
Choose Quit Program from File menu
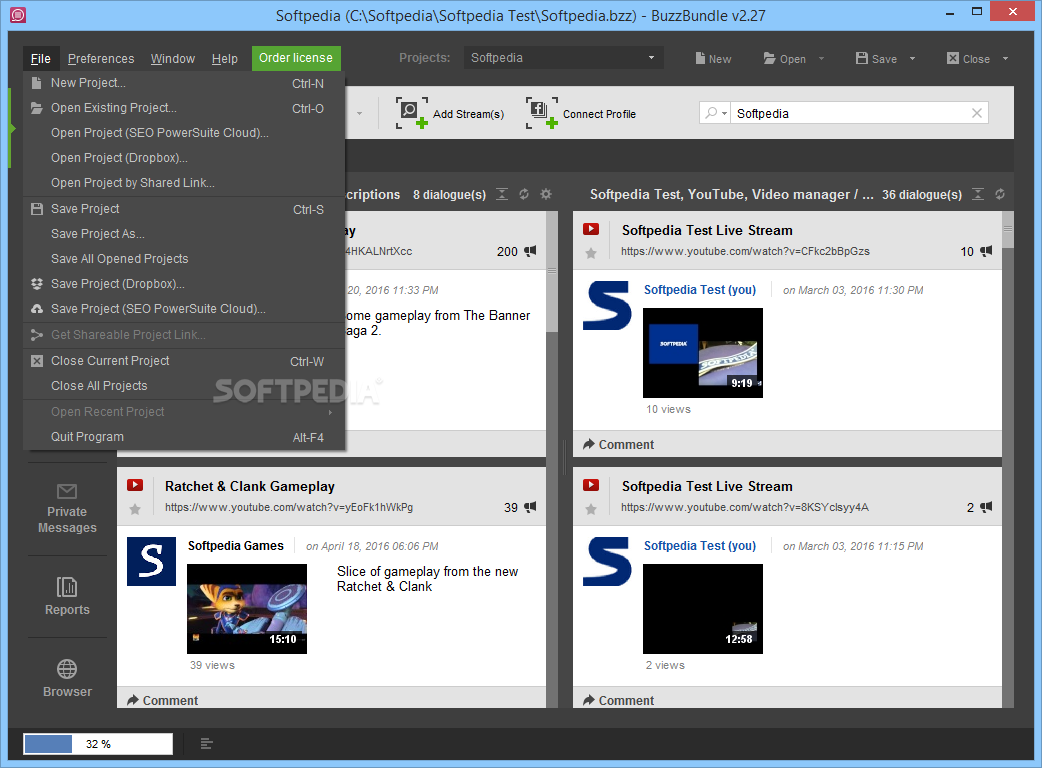point(184,437)
